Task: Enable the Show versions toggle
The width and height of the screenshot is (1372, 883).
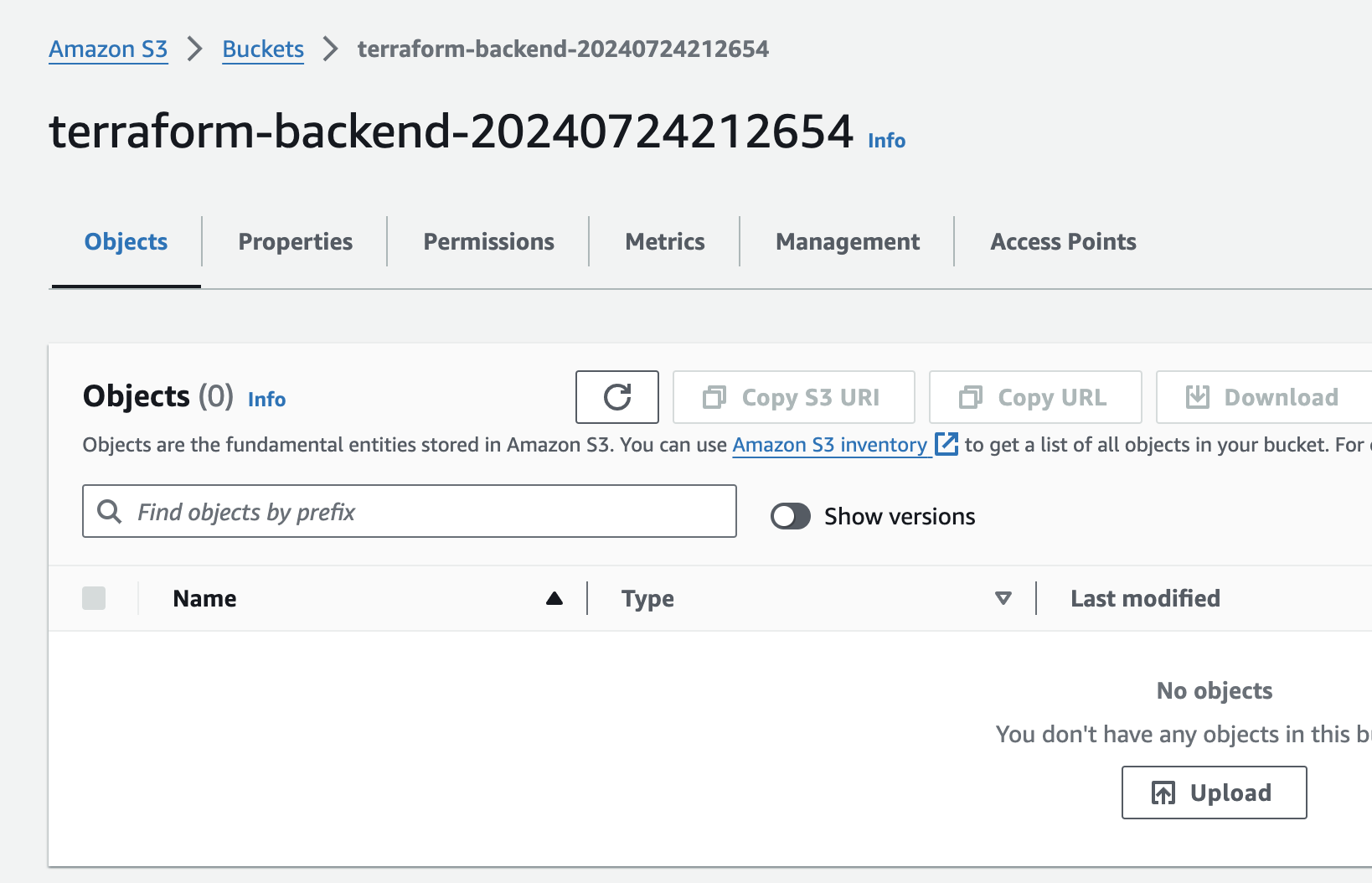Action: tap(791, 516)
